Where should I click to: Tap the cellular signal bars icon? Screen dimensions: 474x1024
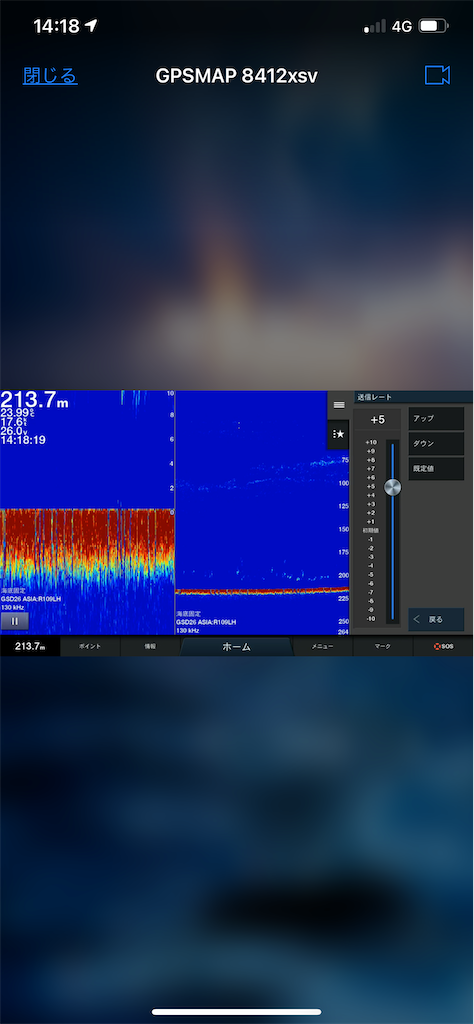coord(375,27)
